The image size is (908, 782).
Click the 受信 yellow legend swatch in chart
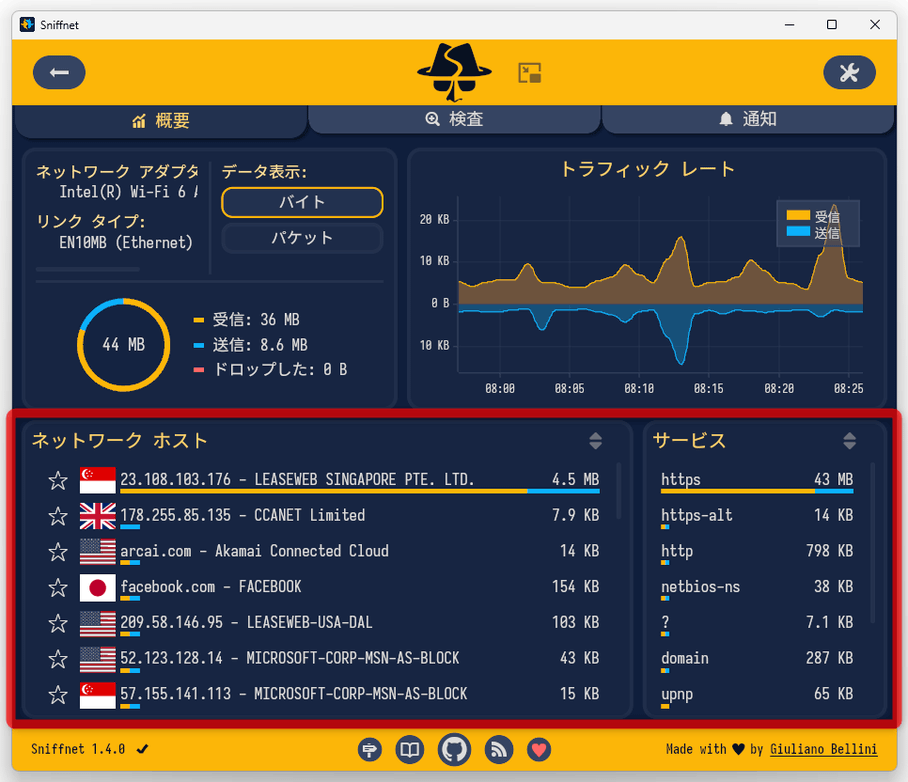pyautogui.click(x=798, y=215)
